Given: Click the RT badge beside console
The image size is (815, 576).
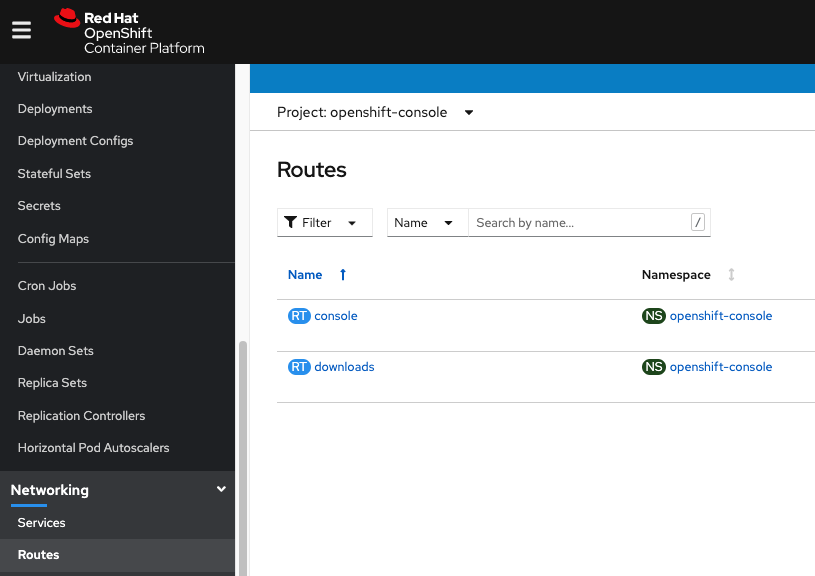Looking at the screenshot, I should tap(299, 316).
